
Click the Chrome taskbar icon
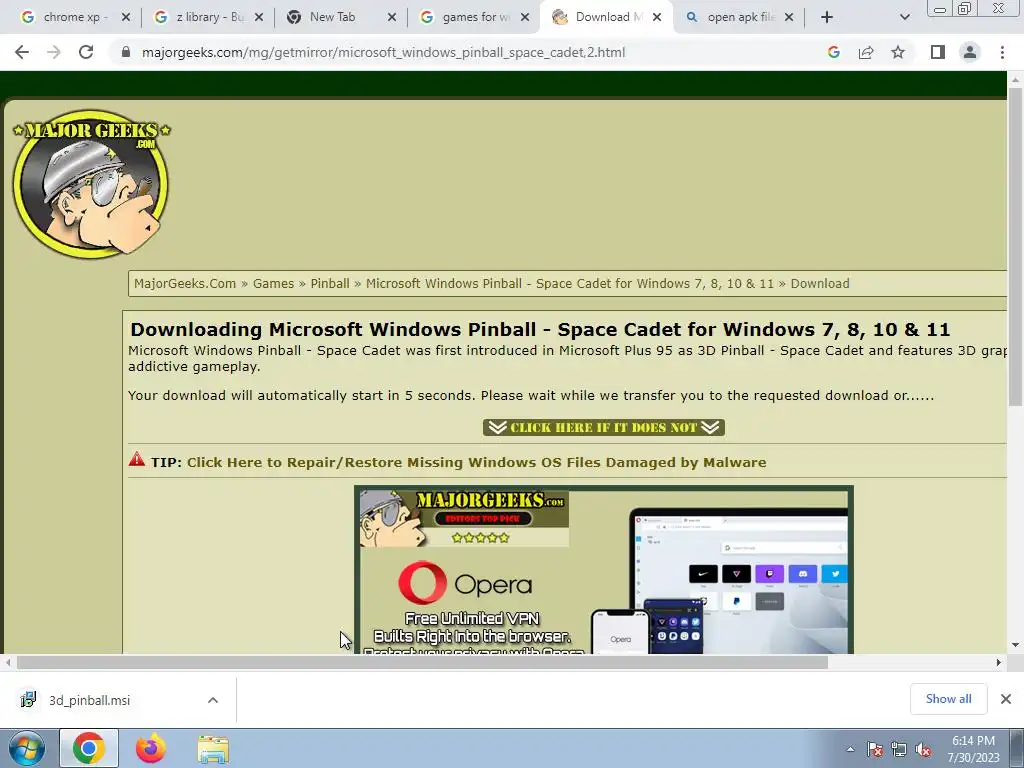coord(89,748)
